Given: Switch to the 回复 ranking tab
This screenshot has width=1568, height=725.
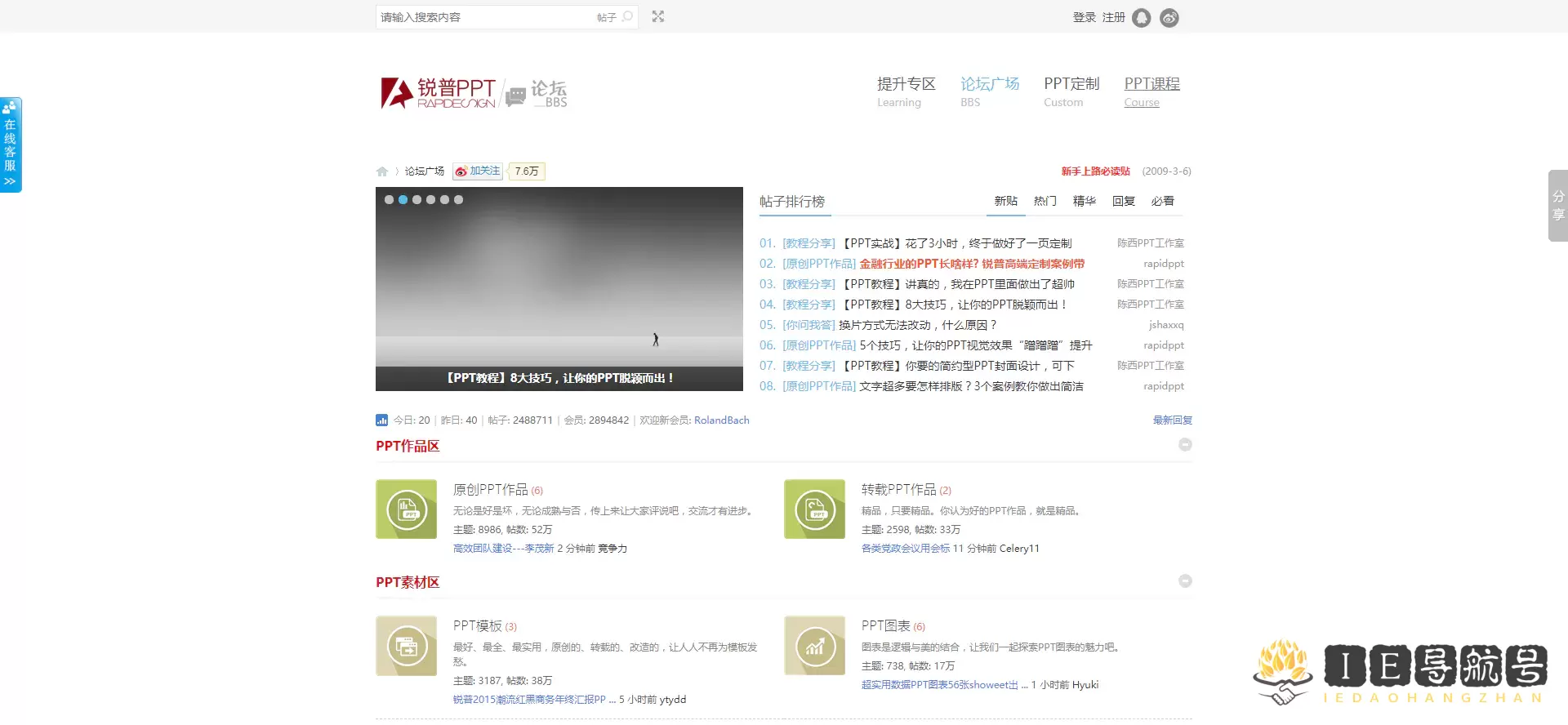Looking at the screenshot, I should point(1124,201).
